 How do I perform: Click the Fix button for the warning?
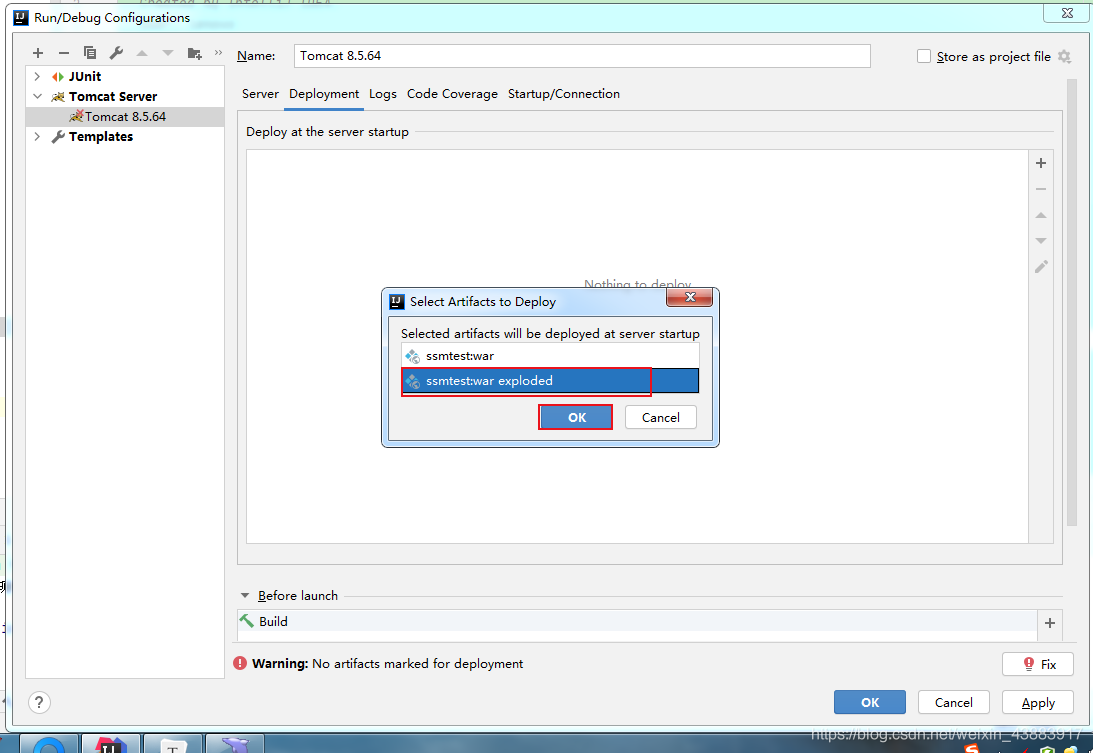point(1038,664)
